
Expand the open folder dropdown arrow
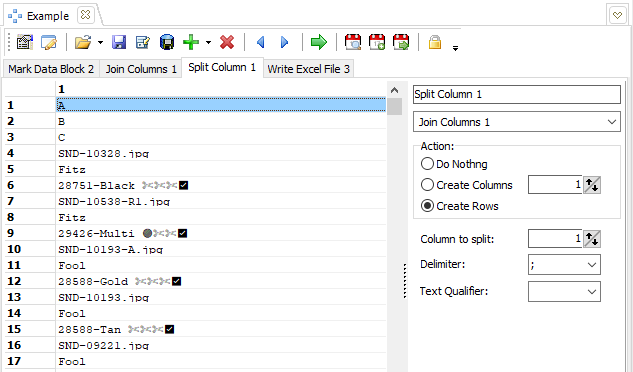pos(100,42)
